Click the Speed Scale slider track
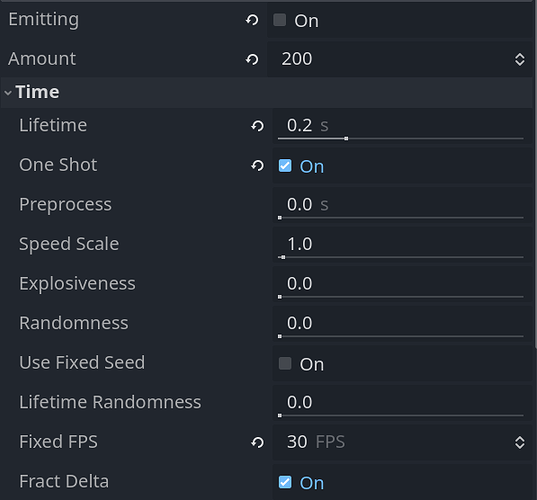Viewport: 537px width, 500px height. click(x=401, y=257)
